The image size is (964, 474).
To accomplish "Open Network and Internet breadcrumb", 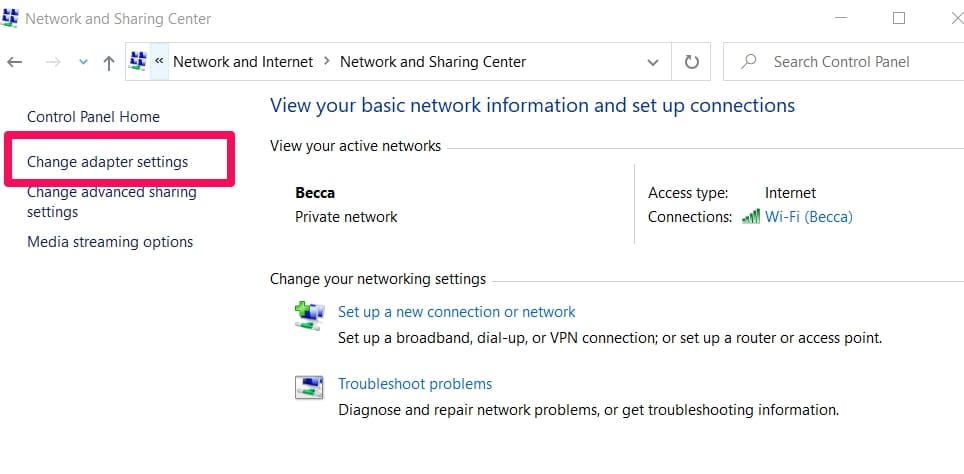I will (x=243, y=62).
